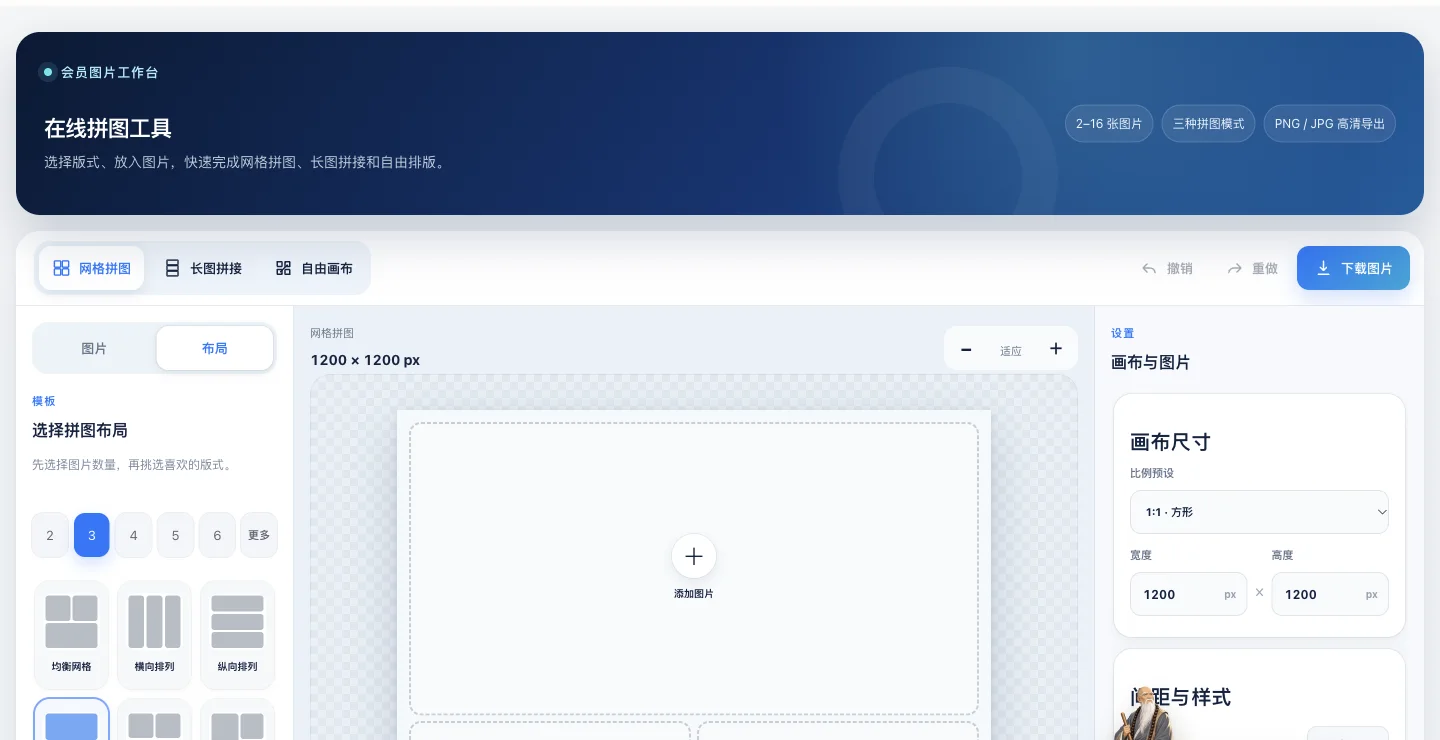This screenshot has height=740, width=1440.
Task: Apply the 均衡网格 layout template
Action: point(71,635)
